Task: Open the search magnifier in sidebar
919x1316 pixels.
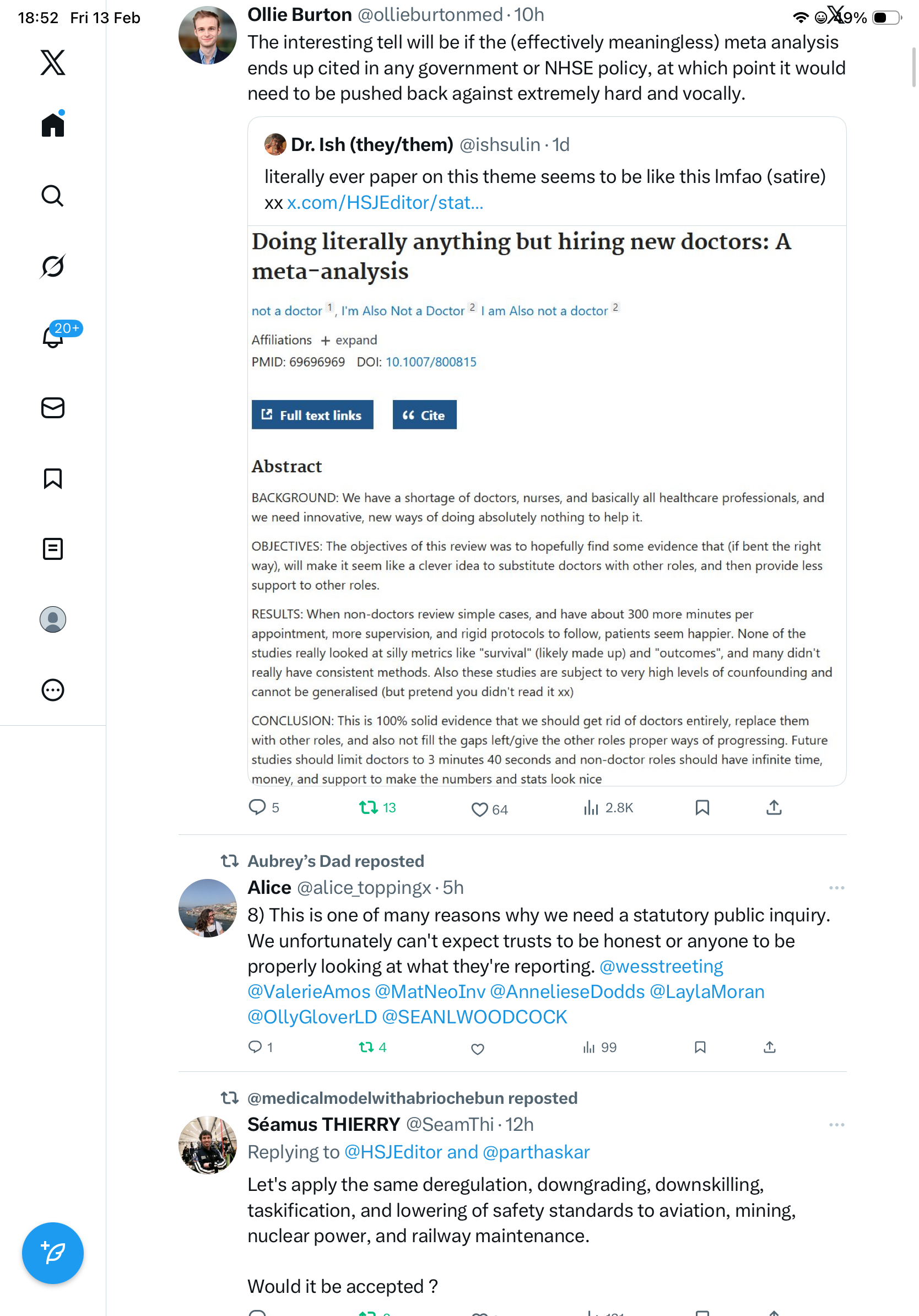Action: click(x=53, y=196)
